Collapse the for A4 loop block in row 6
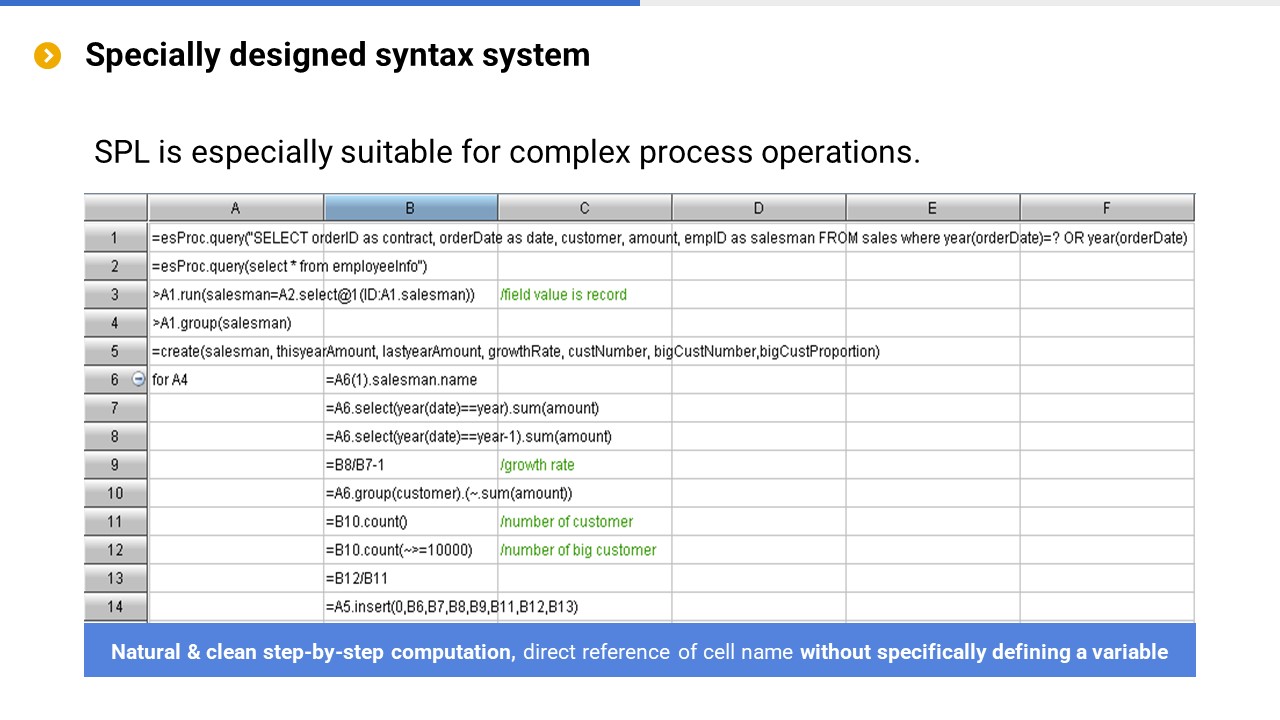 (138, 380)
